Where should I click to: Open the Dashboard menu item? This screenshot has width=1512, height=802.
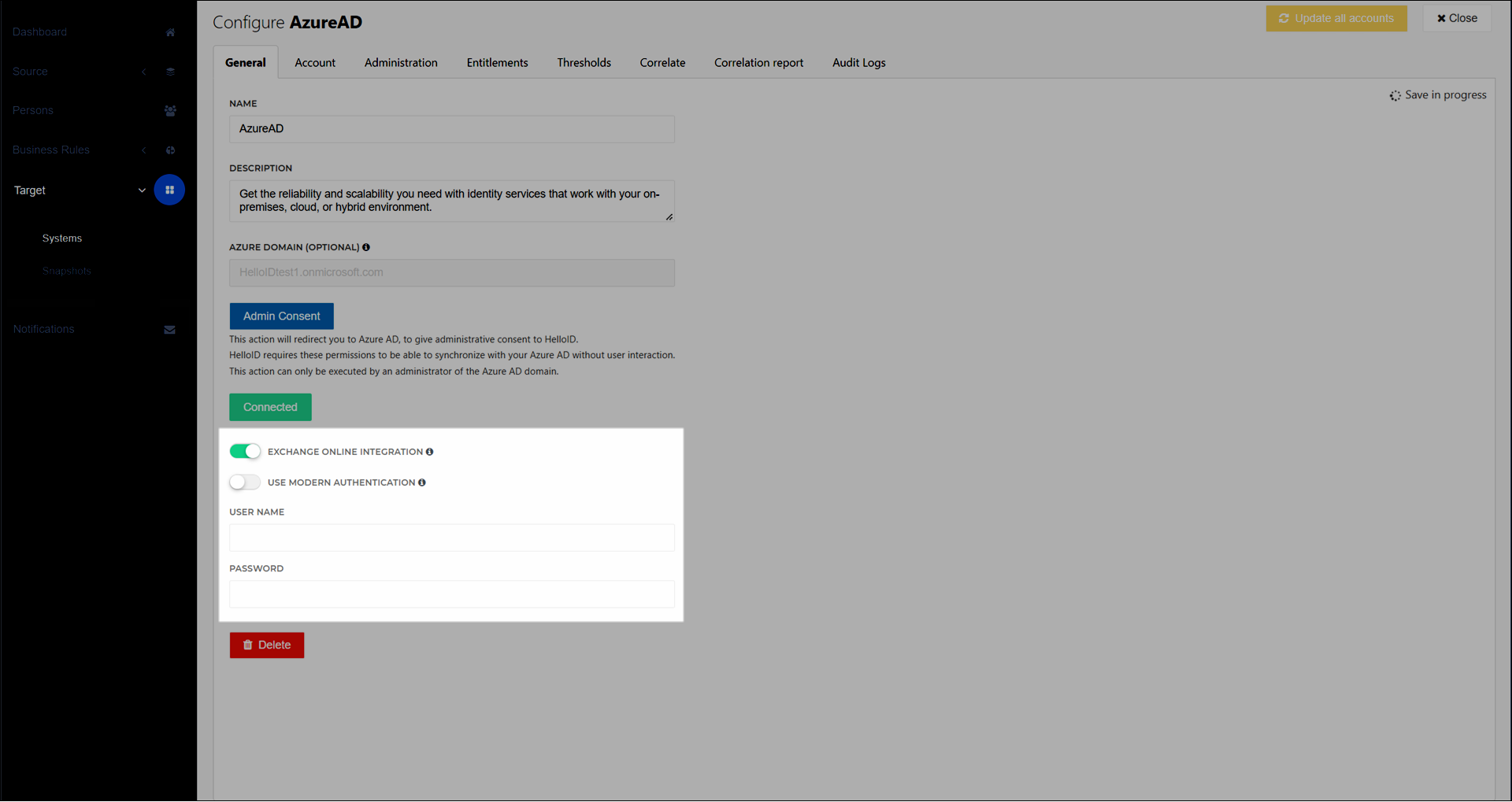39,32
